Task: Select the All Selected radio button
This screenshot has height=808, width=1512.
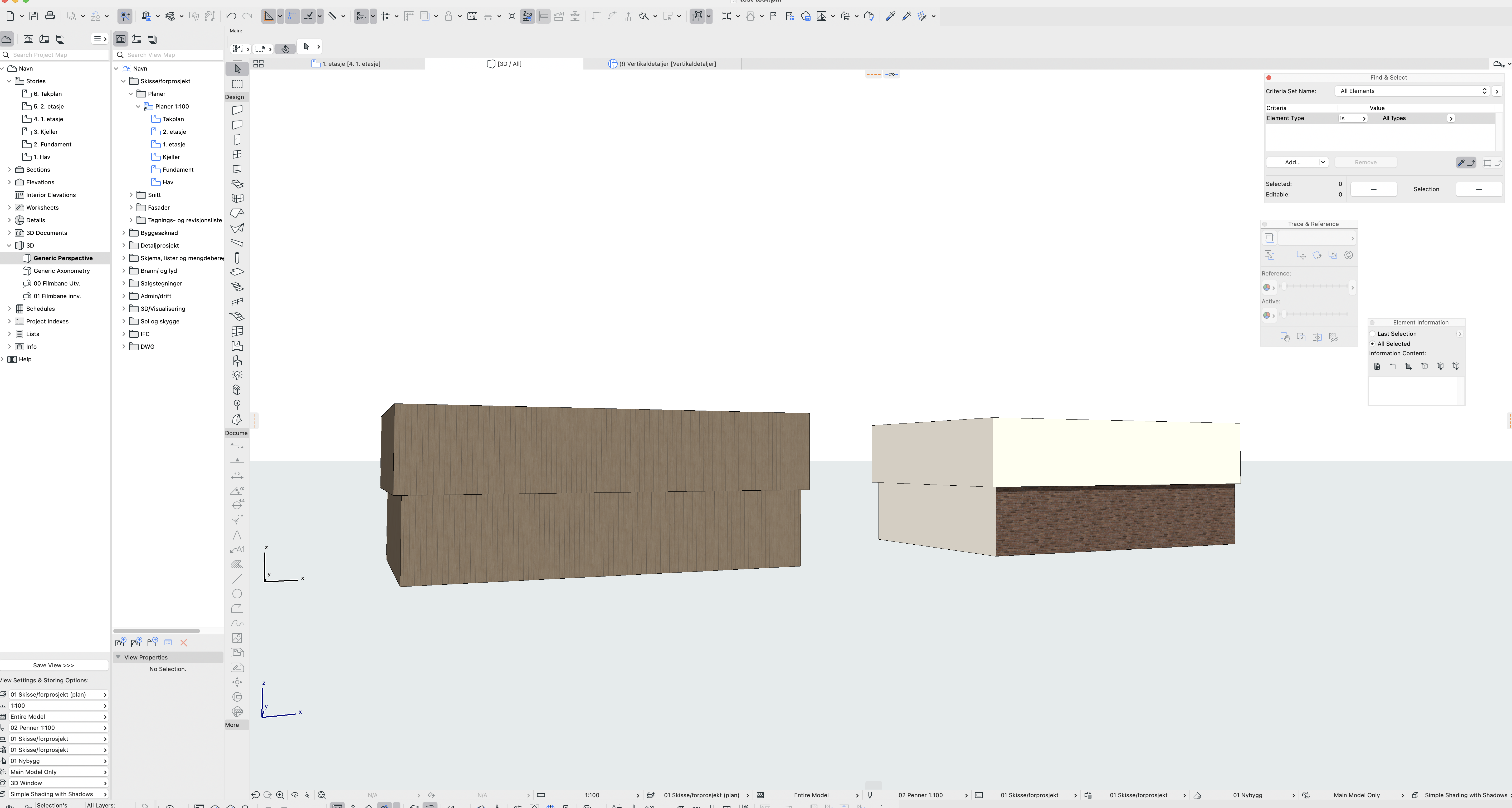Action: coord(1372,344)
